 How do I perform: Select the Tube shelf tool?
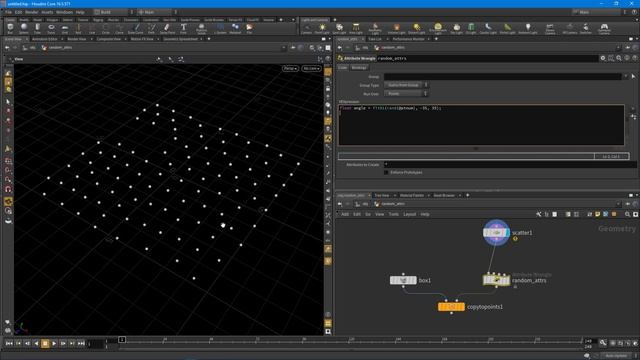click(37, 29)
